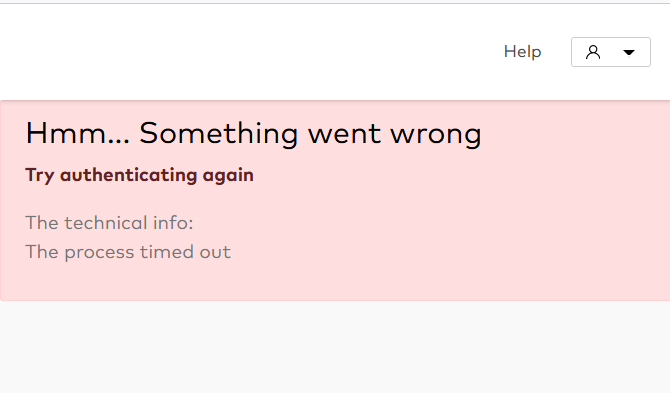Click empty area of pink error banner
The width and height of the screenshot is (670, 393).
pos(470,222)
